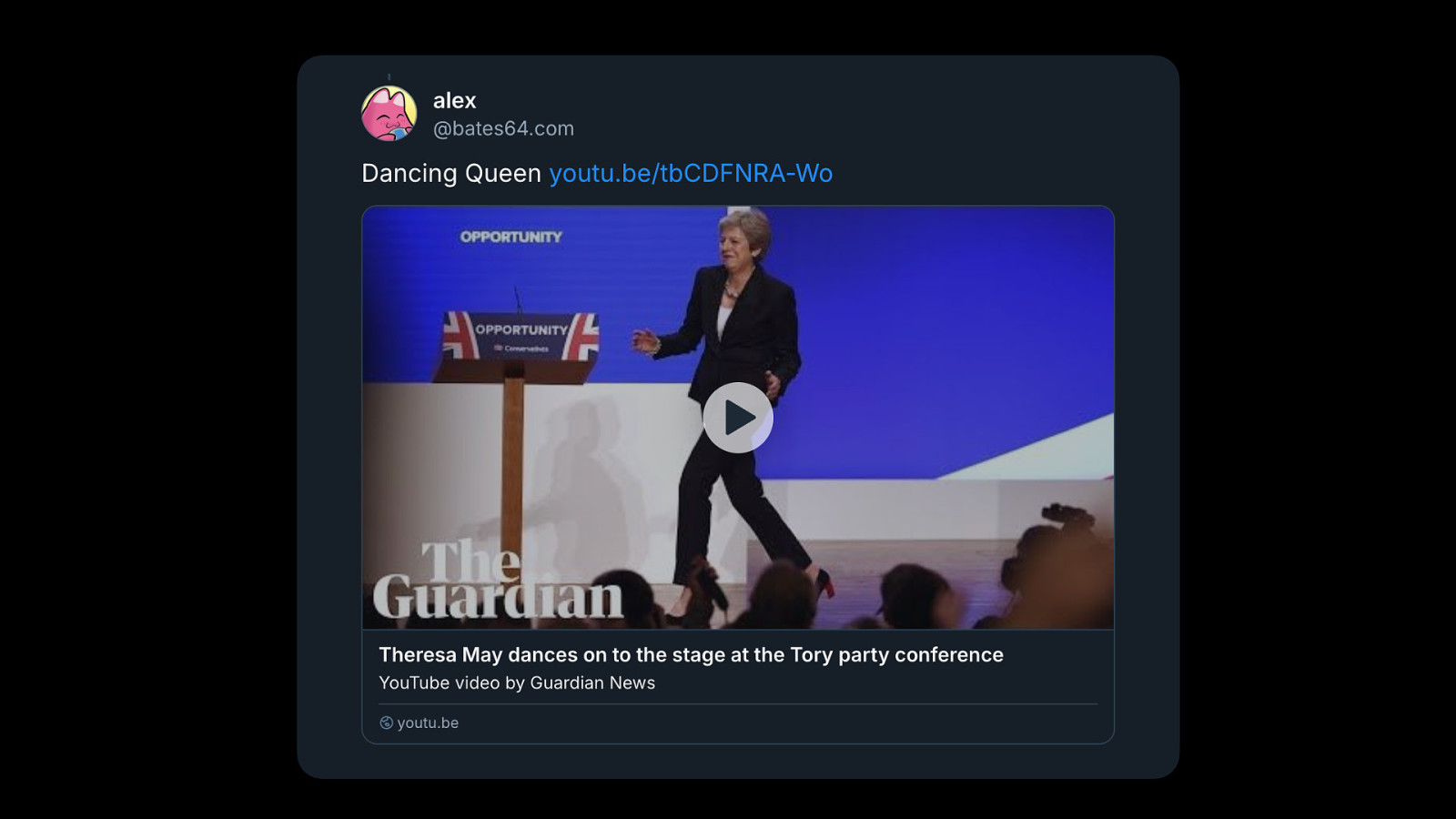Open the @bates64.com handle

pos(503,128)
